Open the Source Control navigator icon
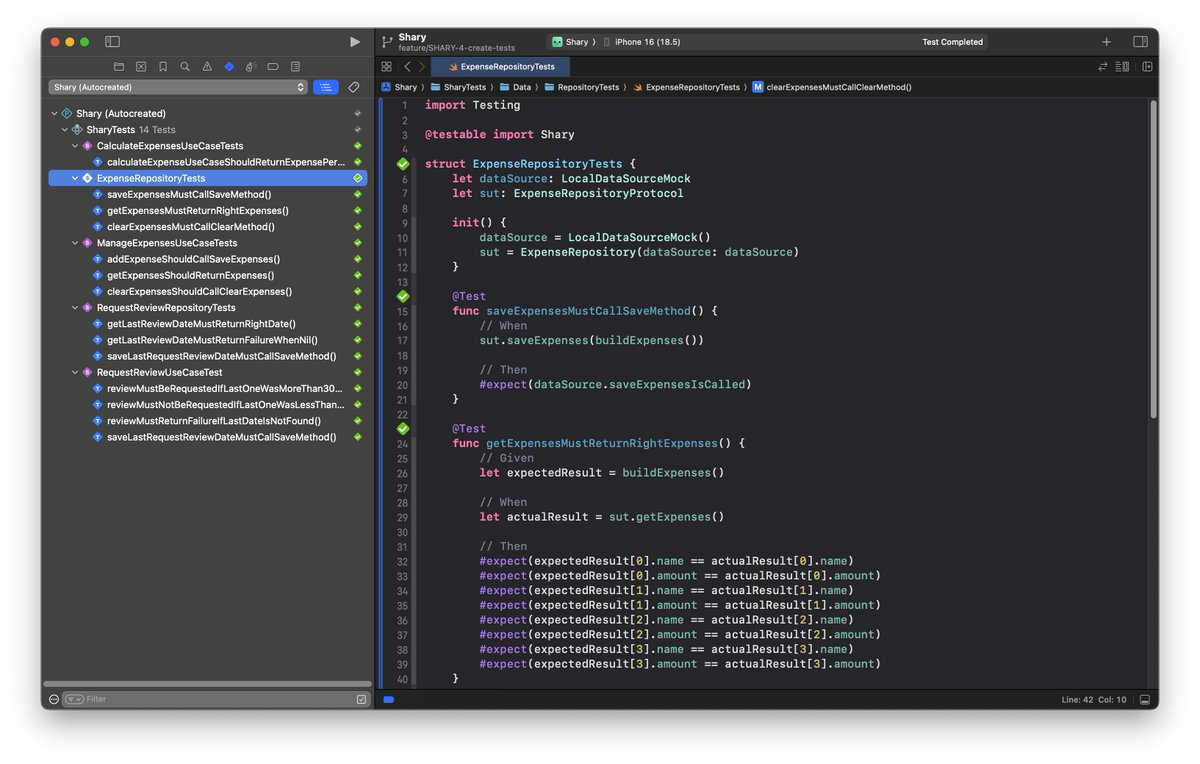 coord(141,67)
